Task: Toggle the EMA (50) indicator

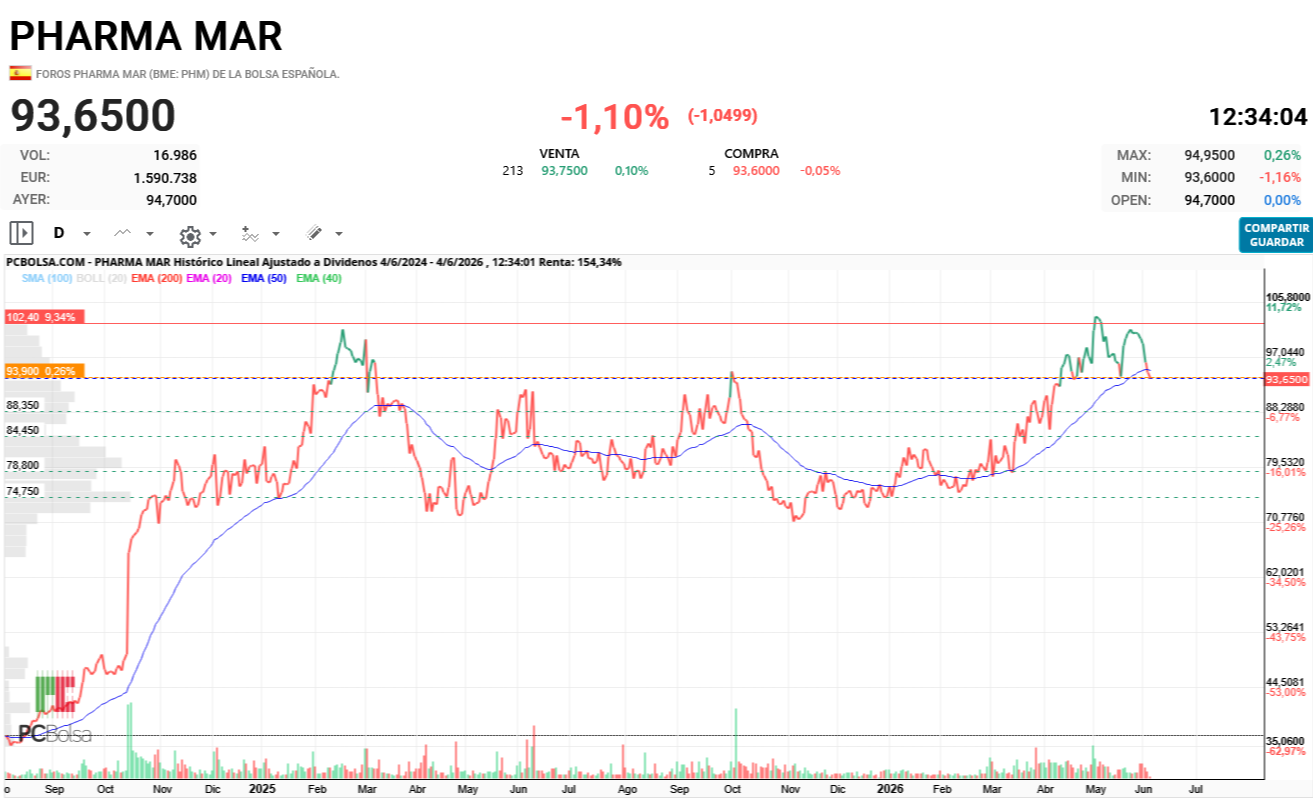Action: 264,278
